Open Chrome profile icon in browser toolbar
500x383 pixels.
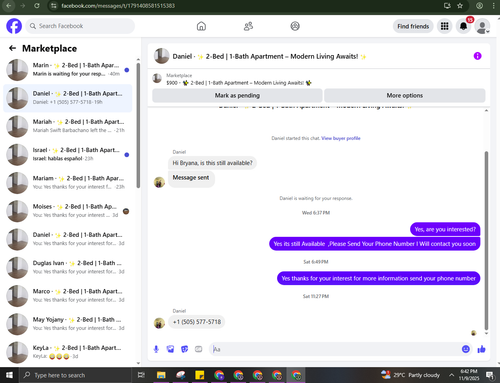pyautogui.click(x=479, y=6)
